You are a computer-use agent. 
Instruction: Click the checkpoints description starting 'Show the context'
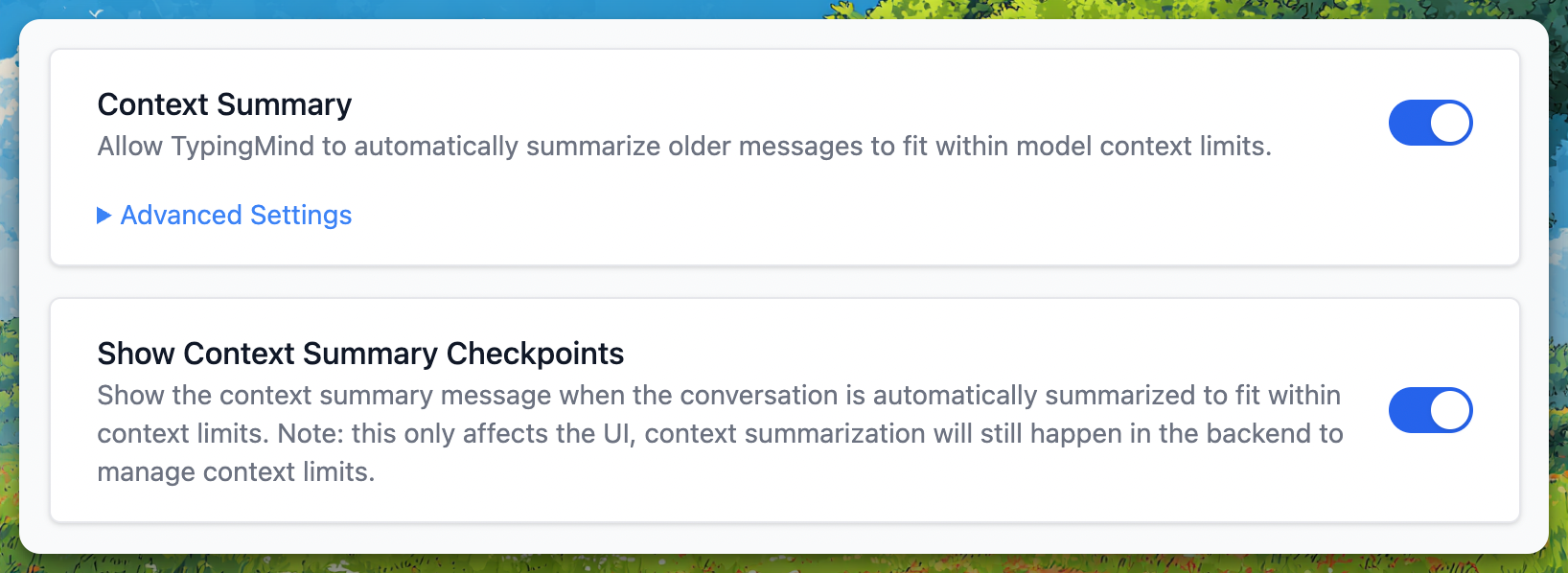pos(719,396)
